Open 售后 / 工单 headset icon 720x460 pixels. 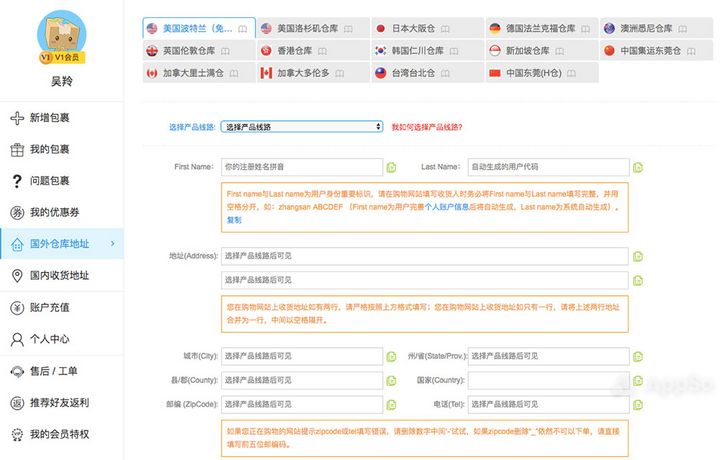(17, 371)
